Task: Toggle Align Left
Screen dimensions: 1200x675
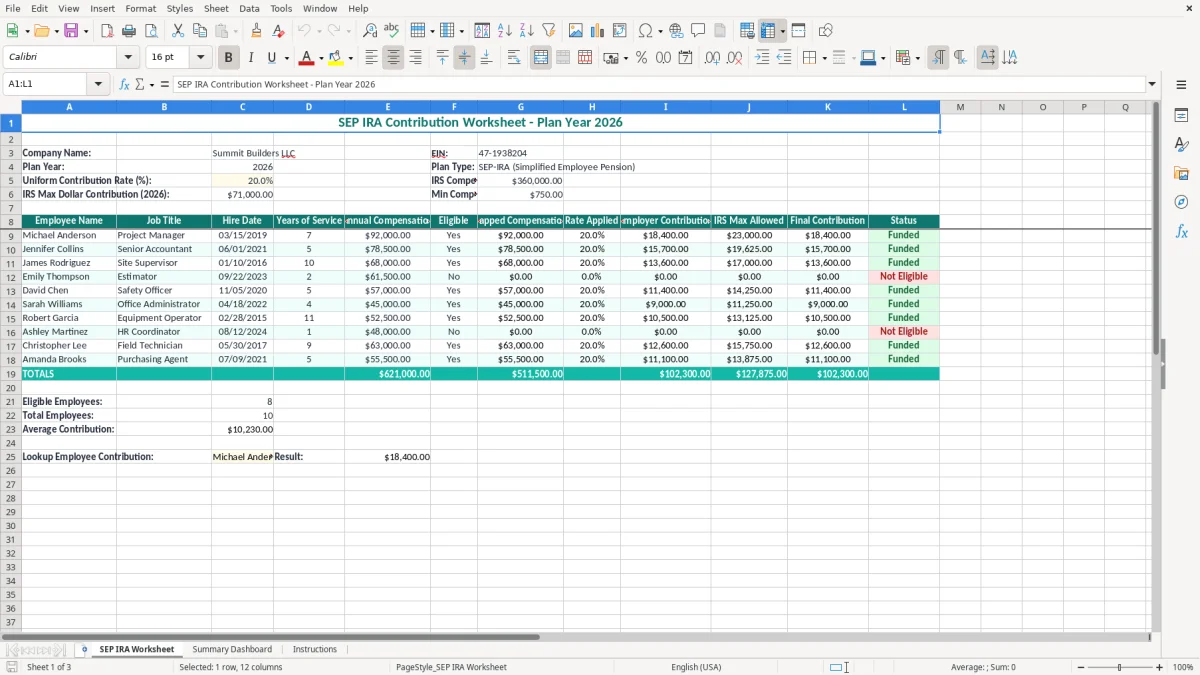Action: [371, 58]
